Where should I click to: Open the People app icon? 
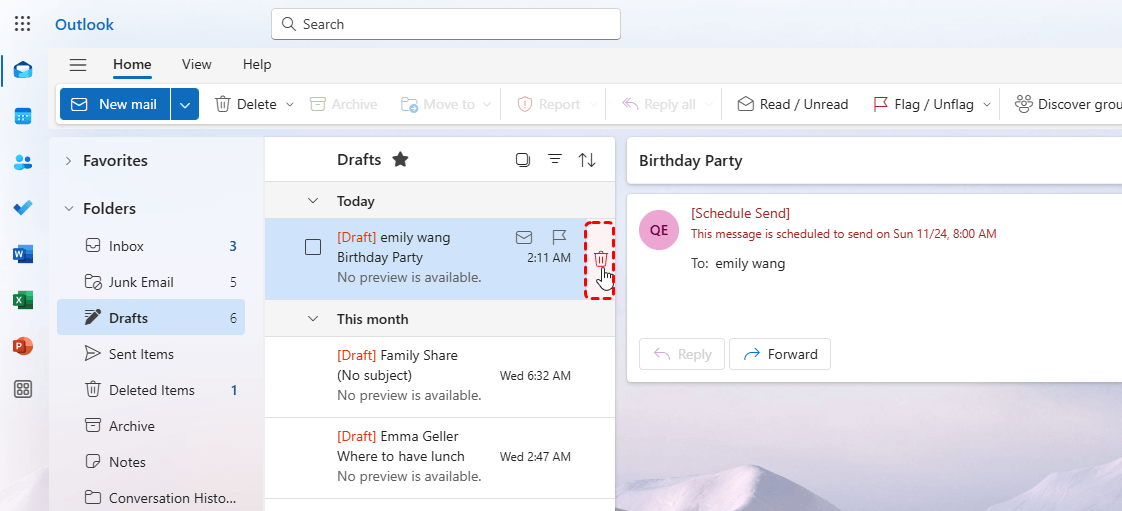point(23,162)
